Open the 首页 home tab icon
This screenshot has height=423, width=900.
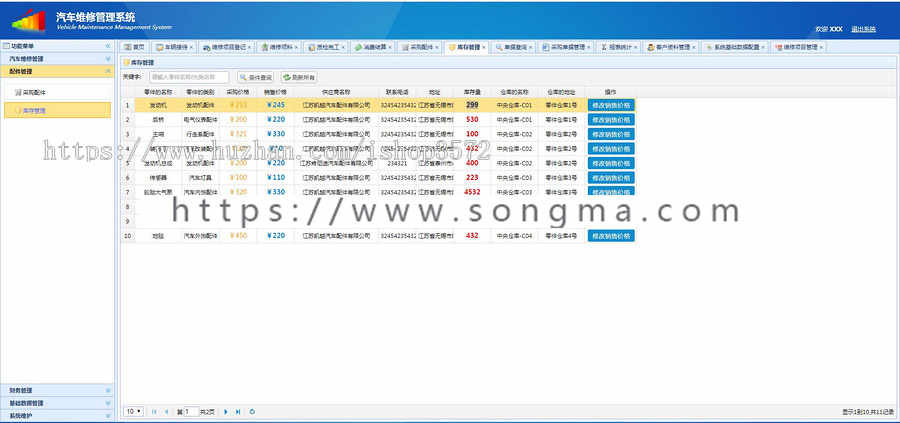127,47
